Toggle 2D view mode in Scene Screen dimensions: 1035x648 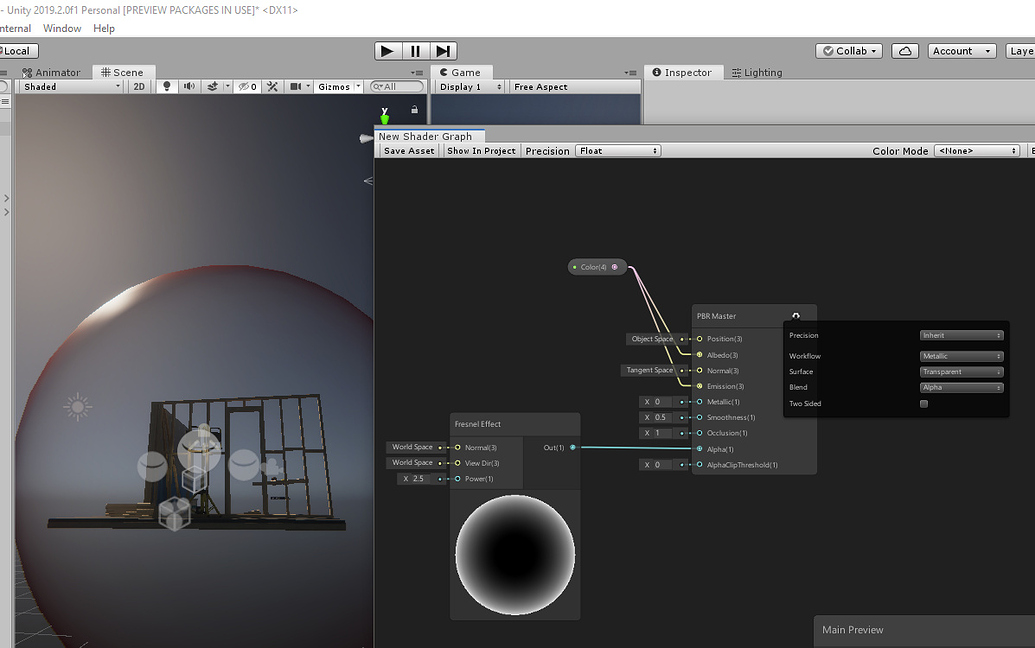(139, 86)
